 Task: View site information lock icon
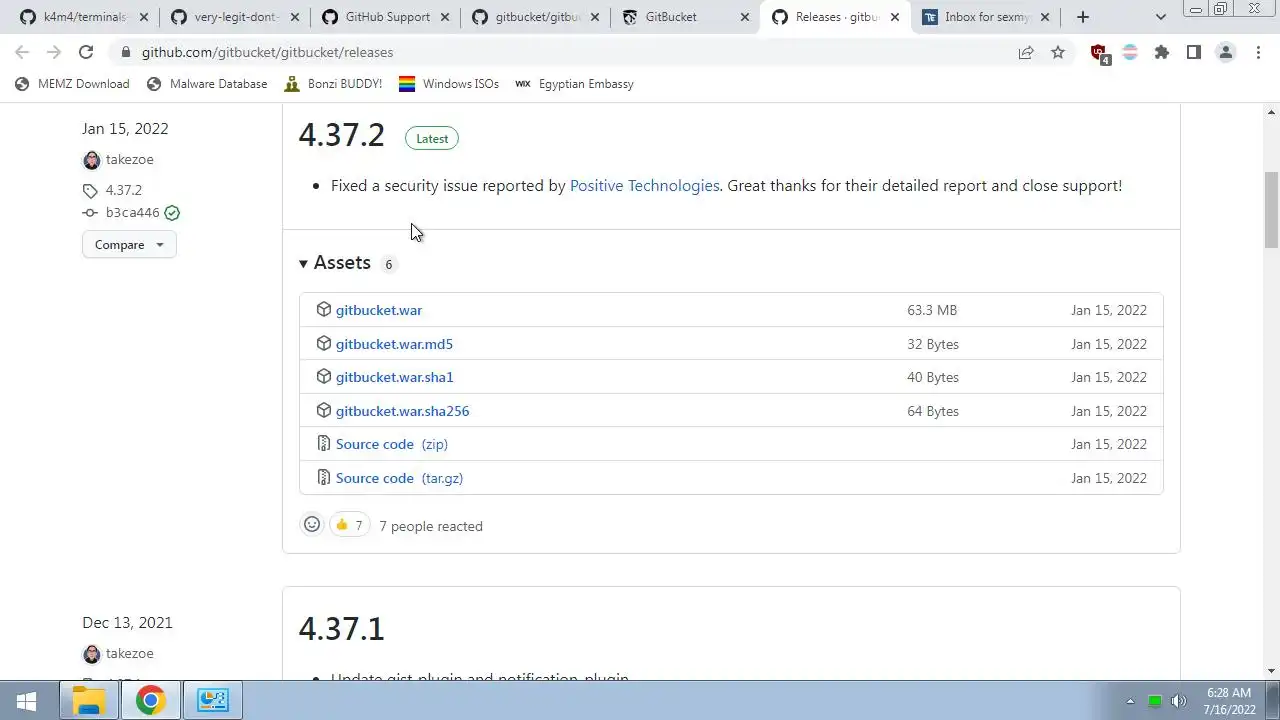click(x=124, y=52)
